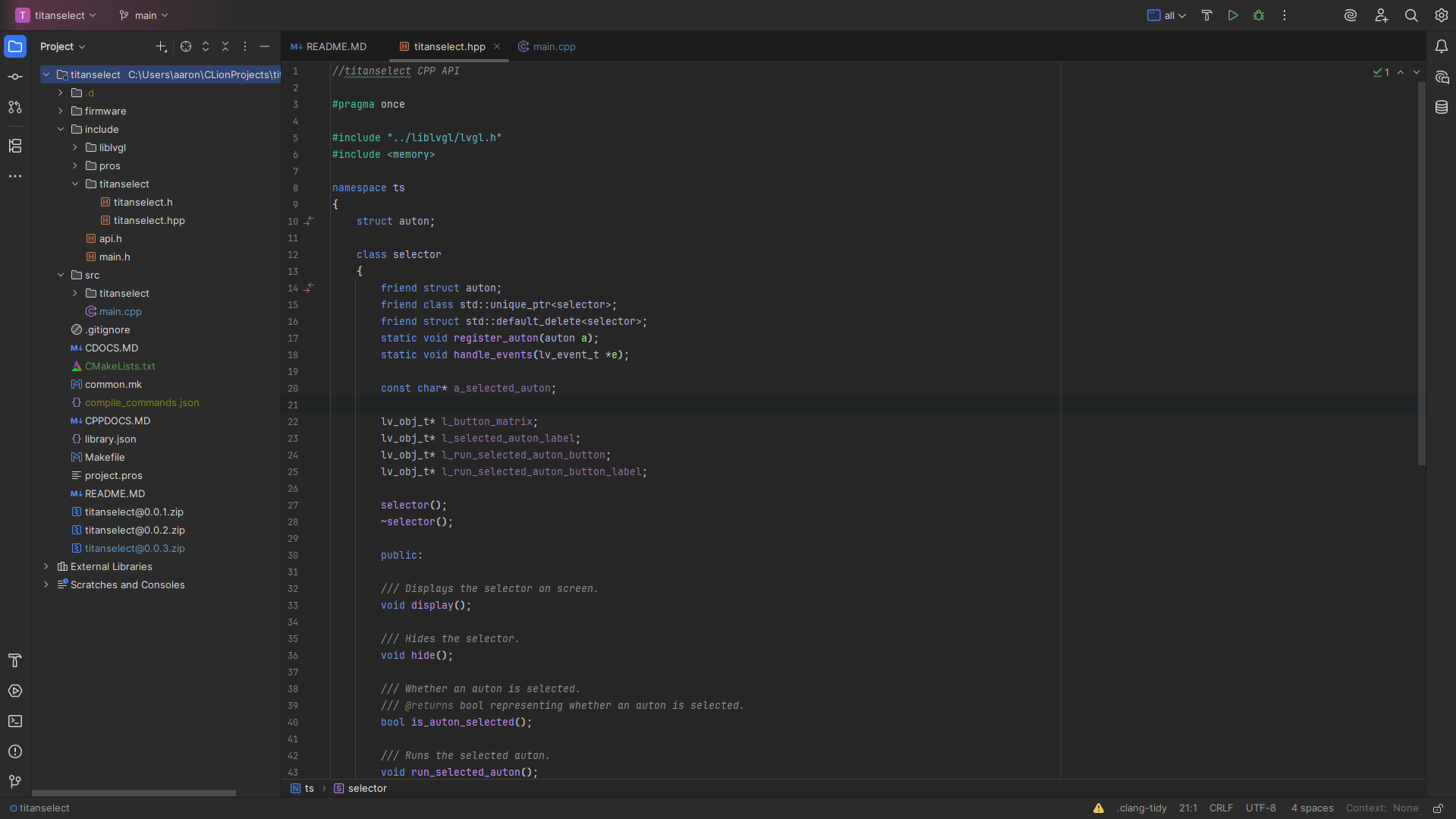Click the editor vertical scrollbar
This screenshot has height=819, width=1456.
point(1421,273)
